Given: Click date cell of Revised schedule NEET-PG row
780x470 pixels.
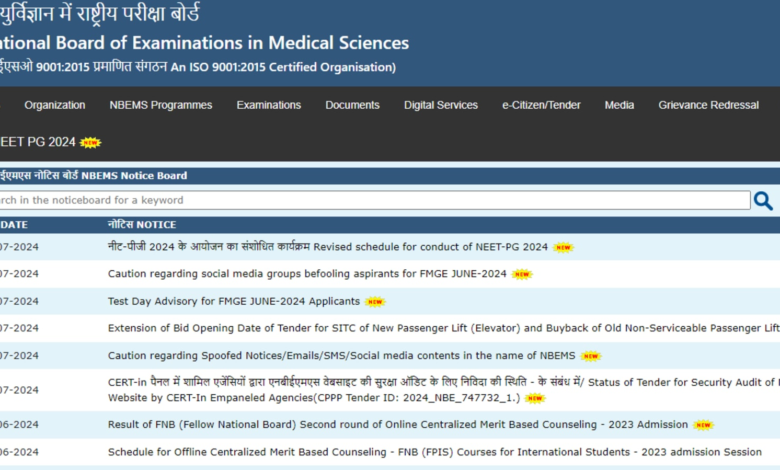Looking at the screenshot, I should [x=19, y=247].
